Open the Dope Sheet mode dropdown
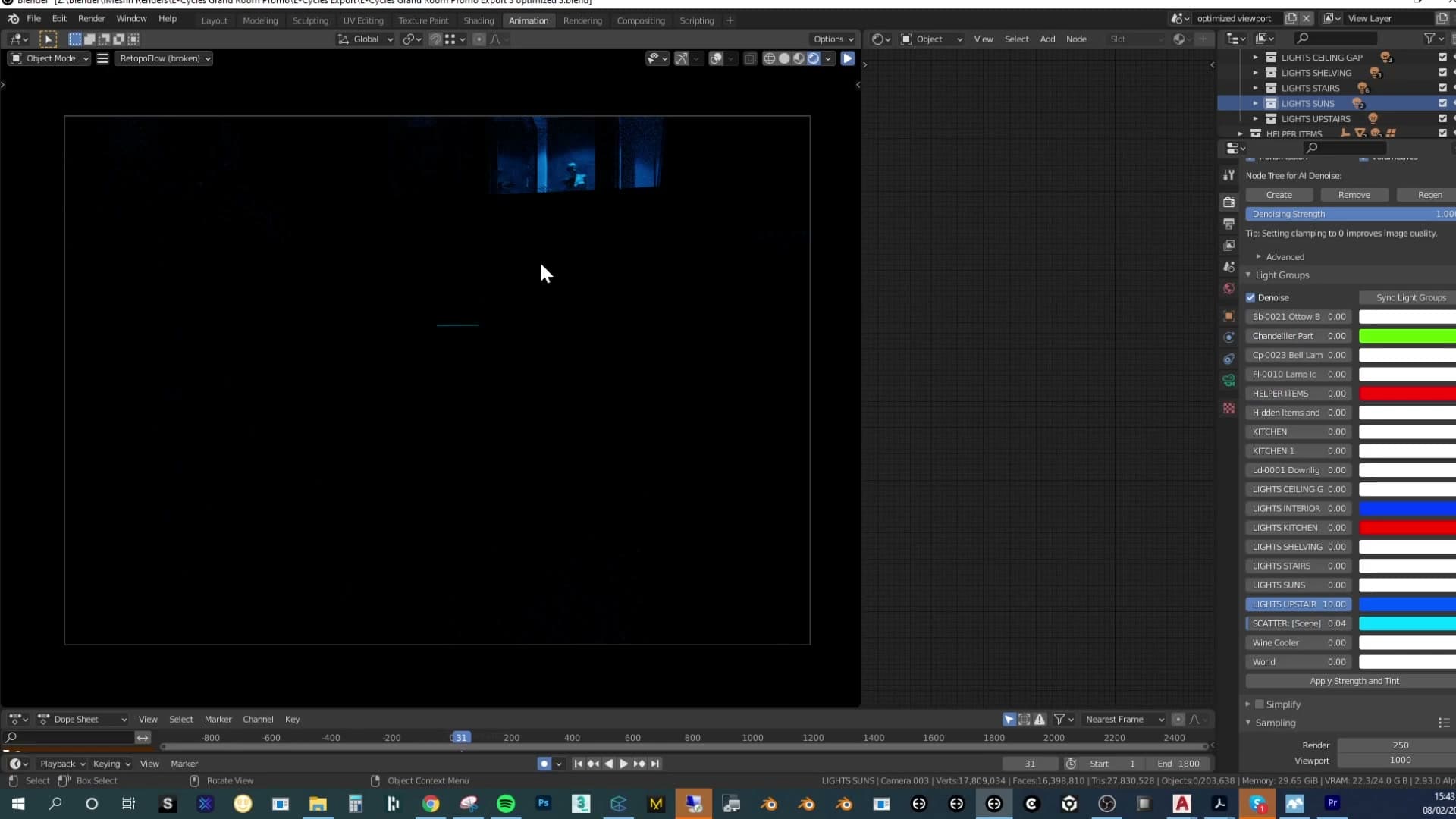1456x819 pixels. pos(82,720)
